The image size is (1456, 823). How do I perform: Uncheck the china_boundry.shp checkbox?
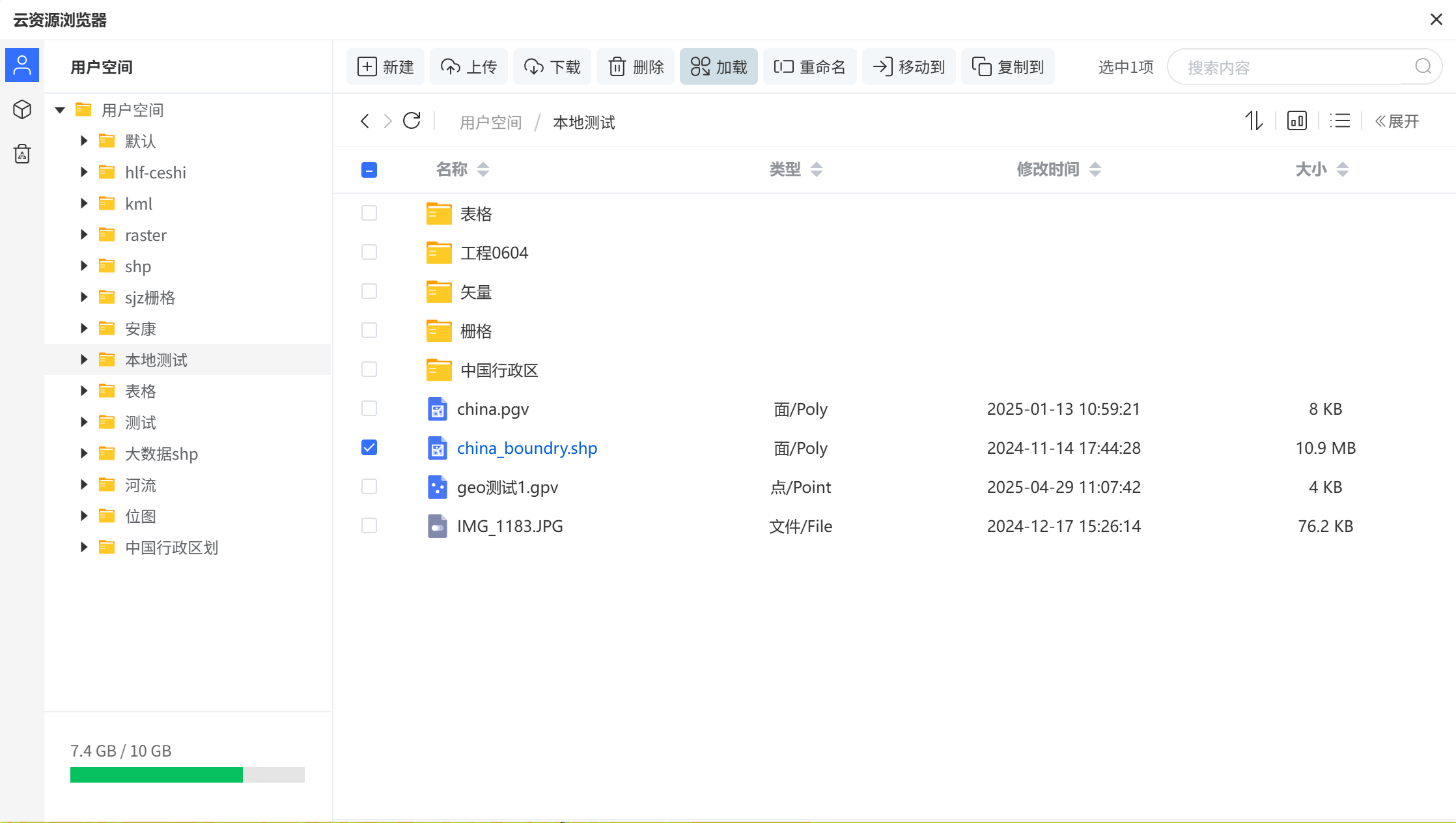[x=369, y=448]
